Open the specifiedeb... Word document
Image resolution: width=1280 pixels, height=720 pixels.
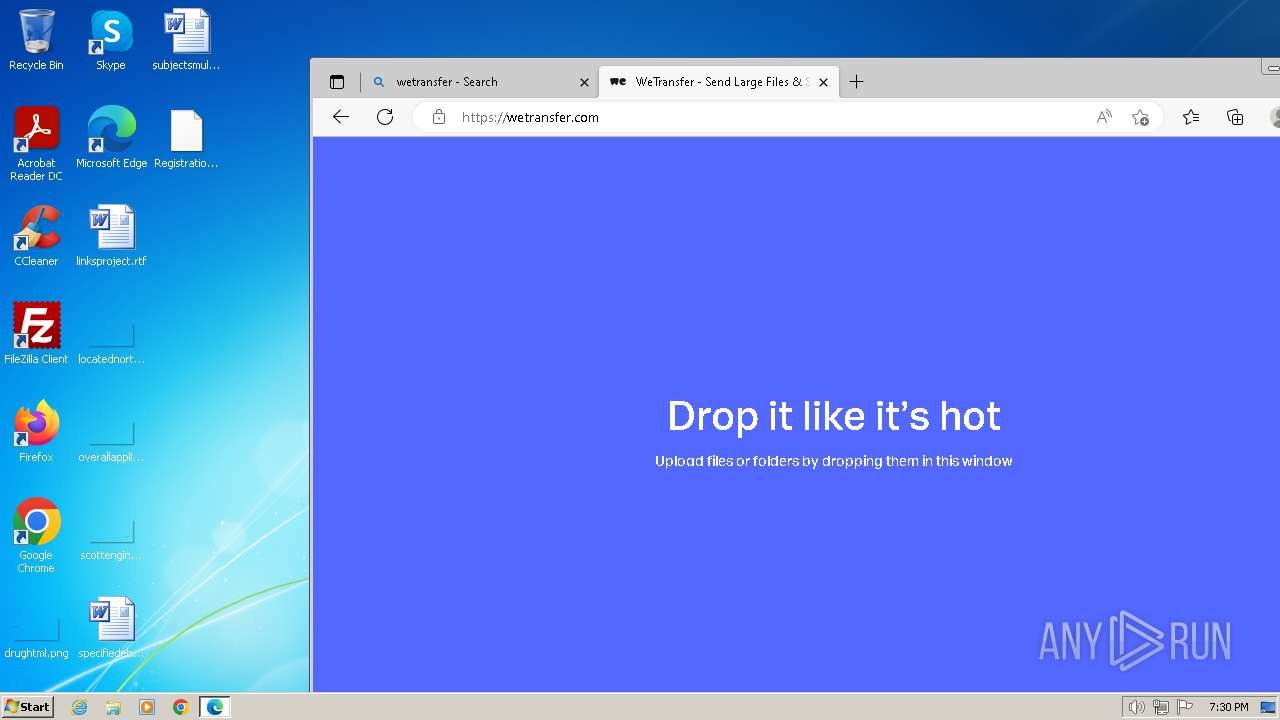tap(111, 628)
